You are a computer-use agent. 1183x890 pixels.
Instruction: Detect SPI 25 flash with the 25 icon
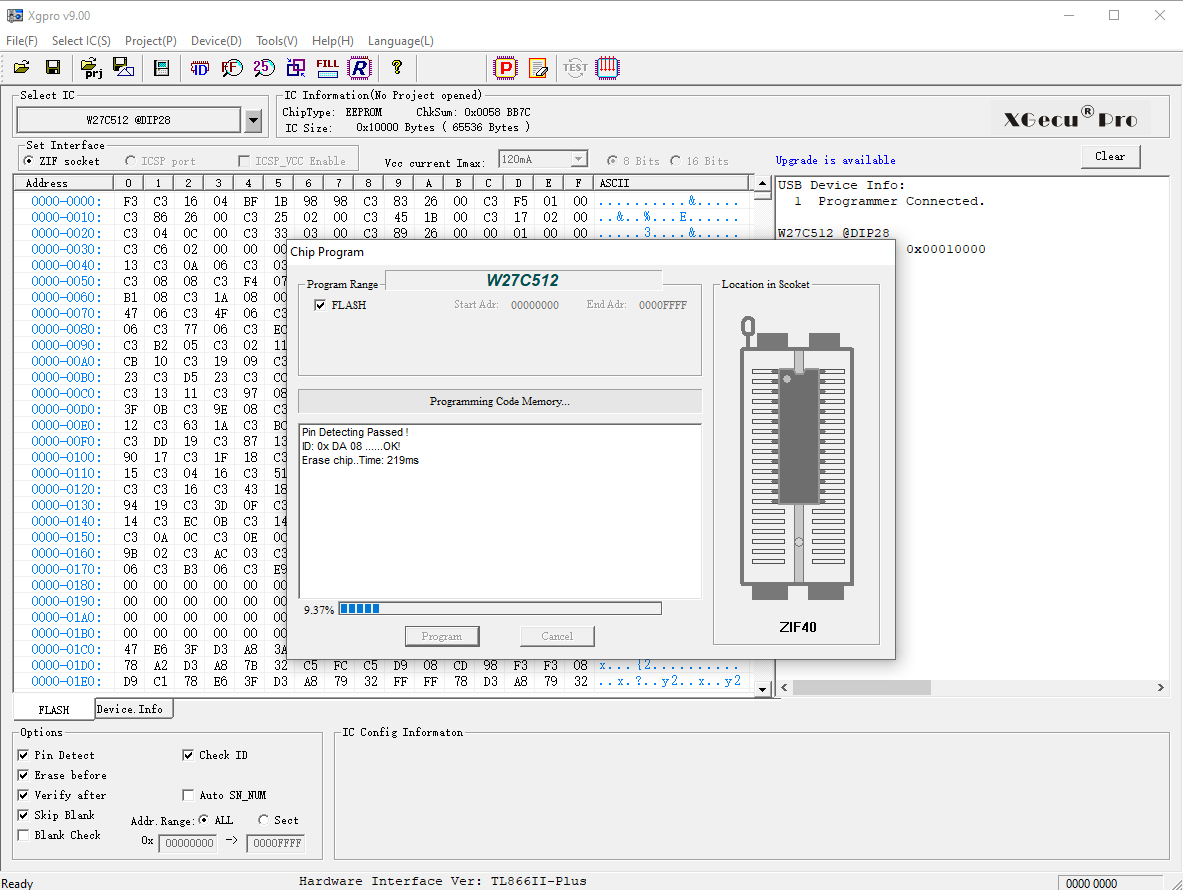pos(263,68)
